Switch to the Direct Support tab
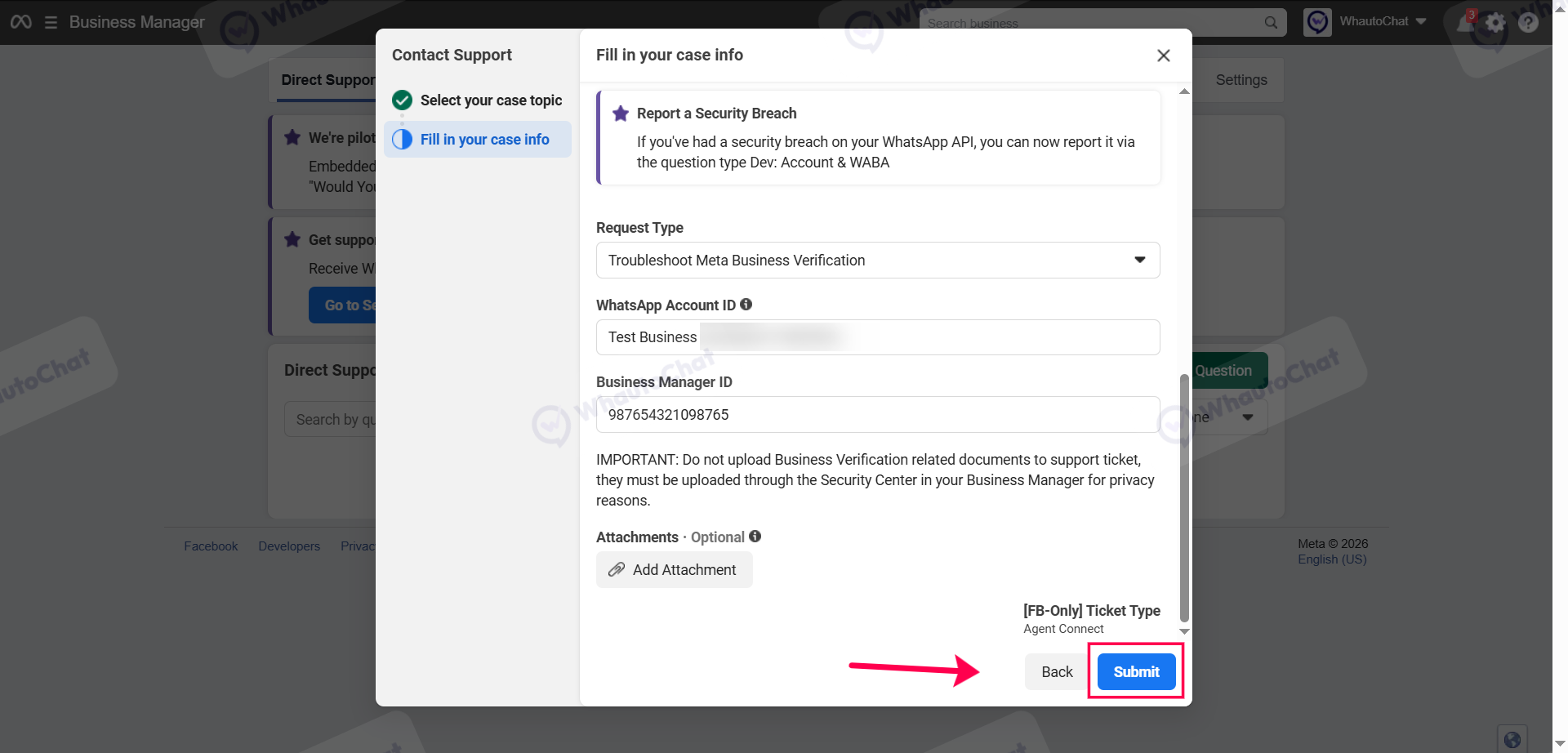 pyautogui.click(x=327, y=80)
